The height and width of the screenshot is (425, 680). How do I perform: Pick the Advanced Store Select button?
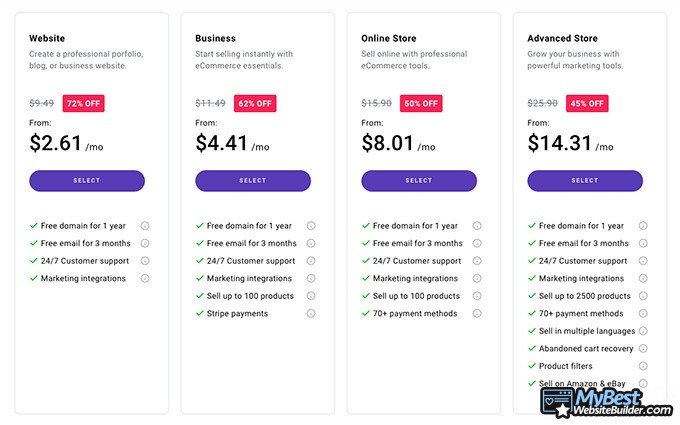585,180
